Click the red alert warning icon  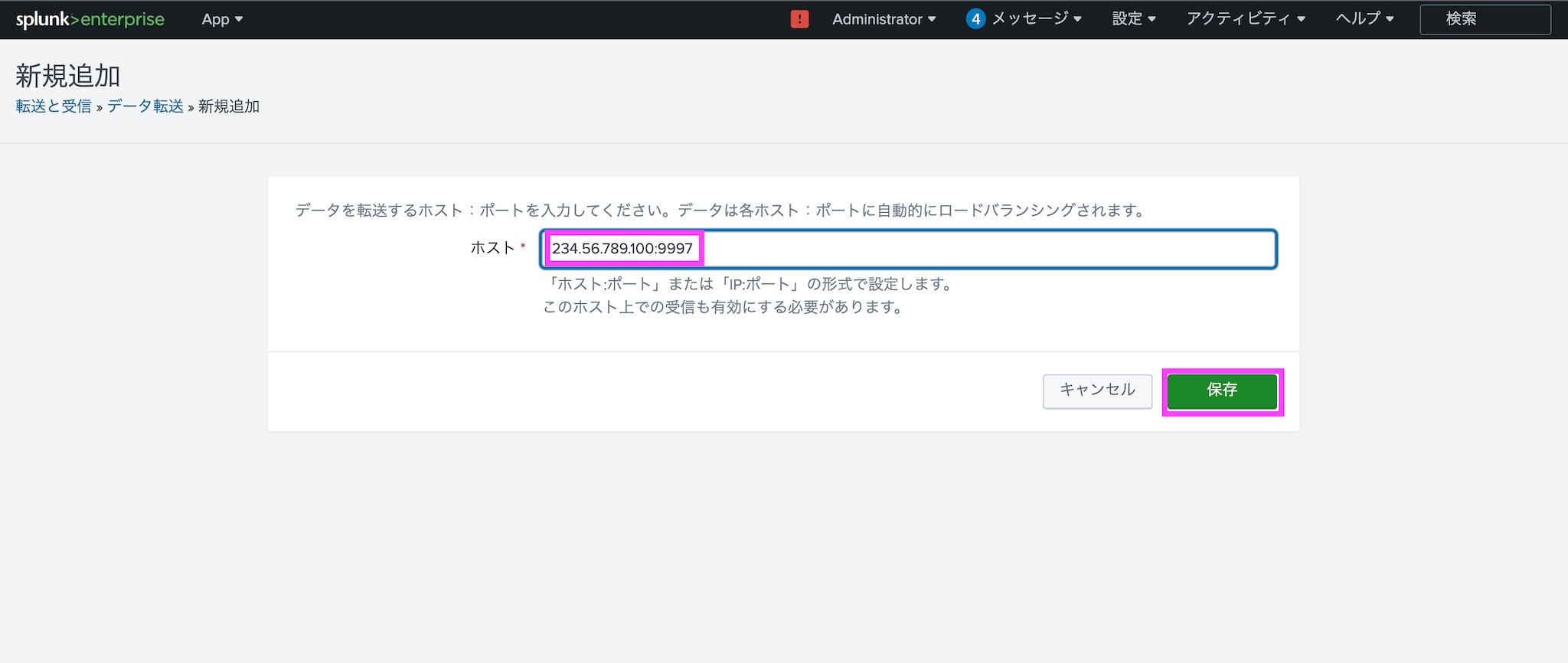[799, 19]
